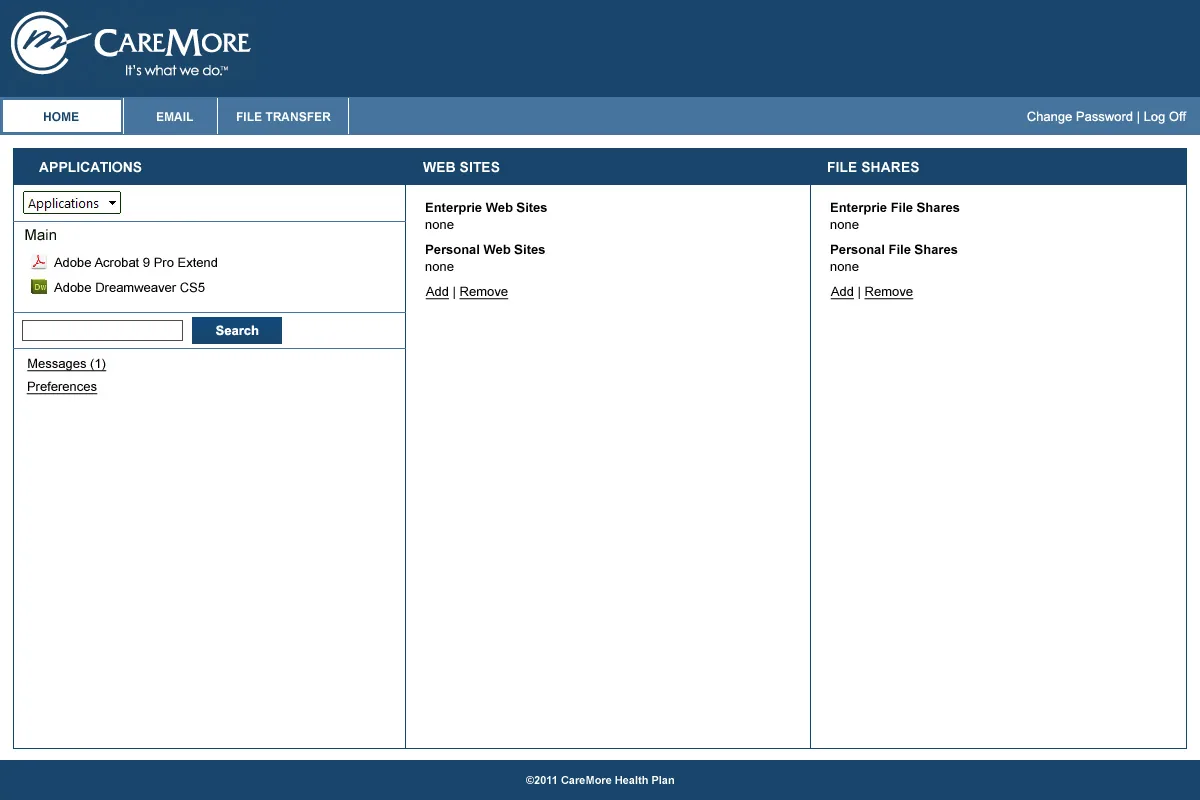Expand the Applications dropdown
This screenshot has width=1200, height=800.
coord(72,203)
